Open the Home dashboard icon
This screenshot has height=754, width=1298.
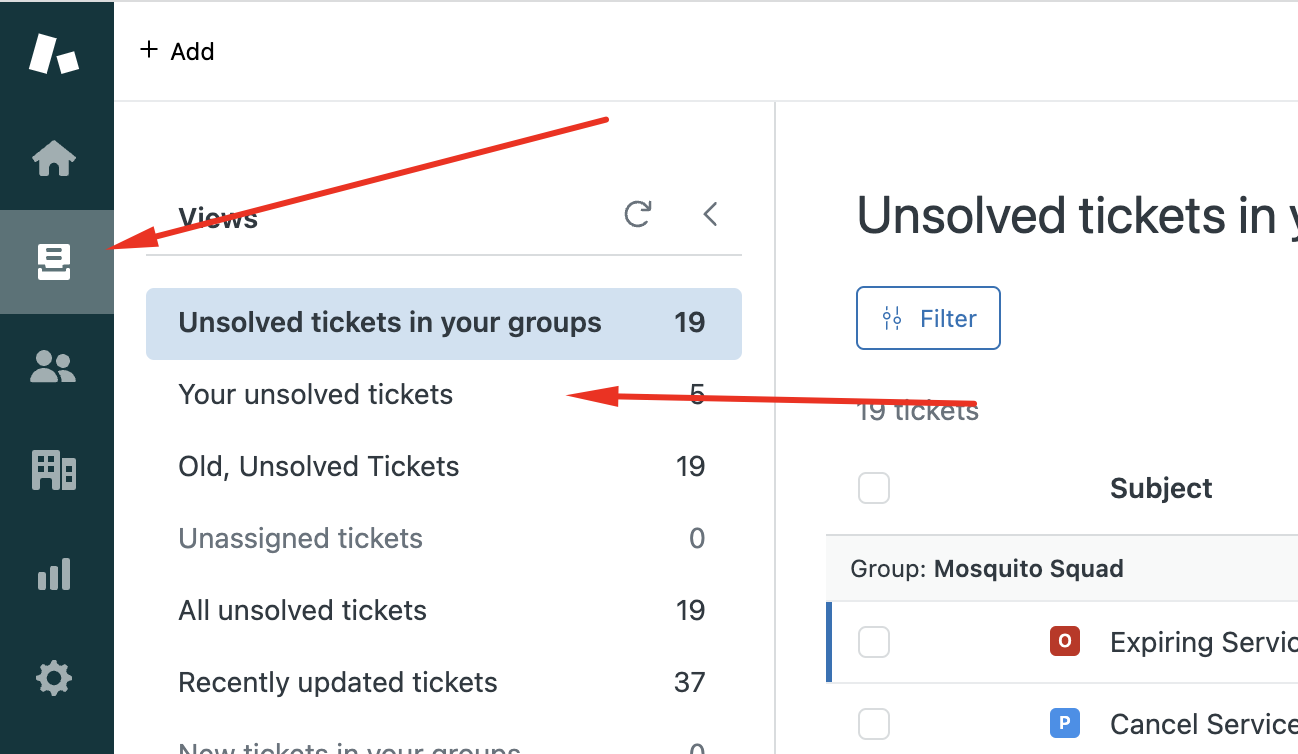(x=54, y=158)
